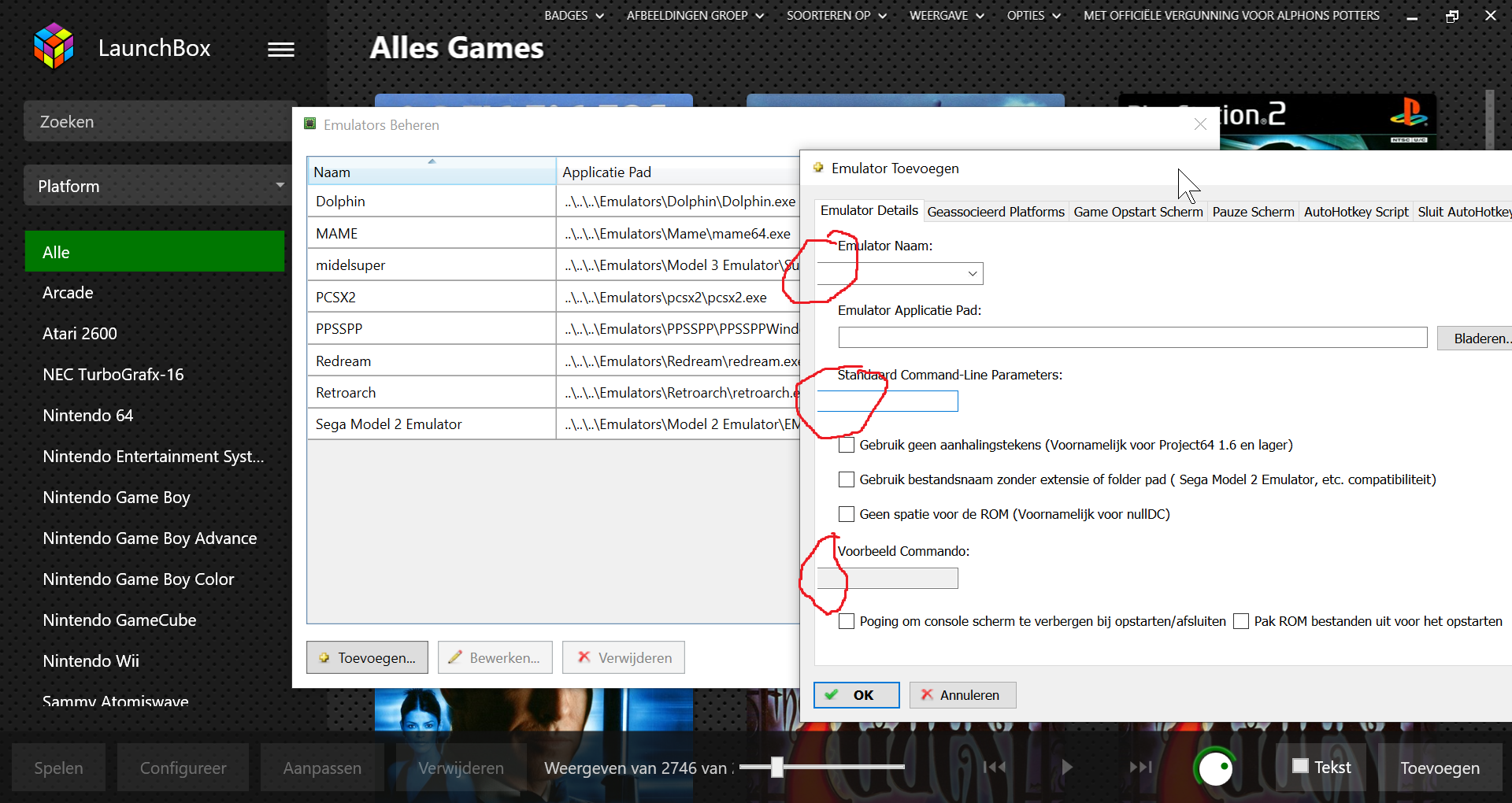
Task: Select MAME emulator row
Action: coord(554,234)
